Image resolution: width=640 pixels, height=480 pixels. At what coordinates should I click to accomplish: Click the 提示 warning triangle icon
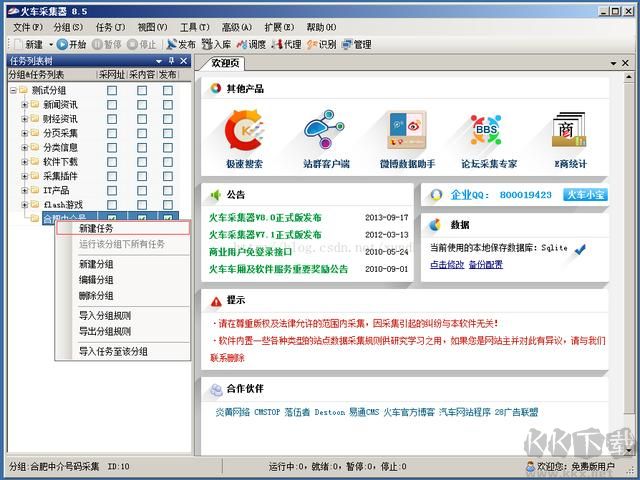216,301
